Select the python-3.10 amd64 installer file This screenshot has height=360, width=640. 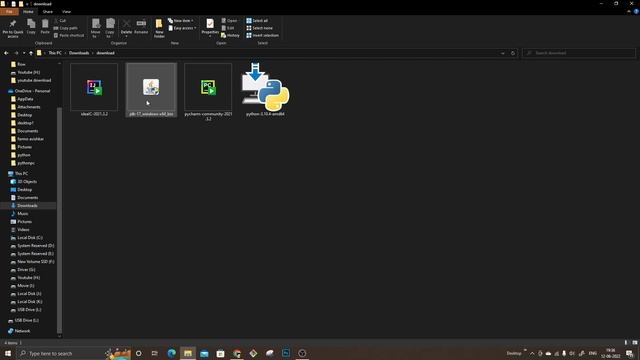265,90
